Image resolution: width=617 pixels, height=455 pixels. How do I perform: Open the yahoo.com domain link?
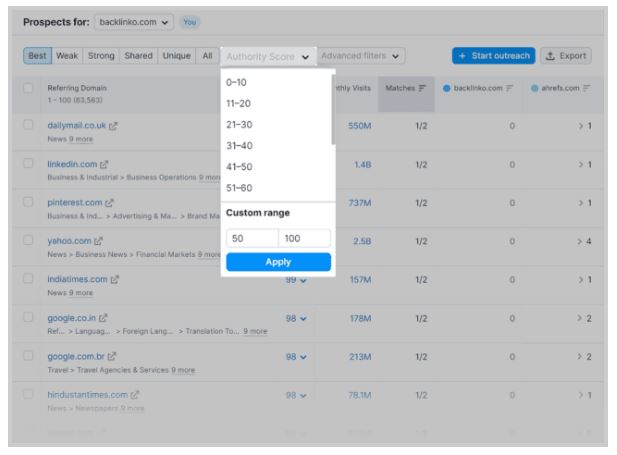click(69, 241)
